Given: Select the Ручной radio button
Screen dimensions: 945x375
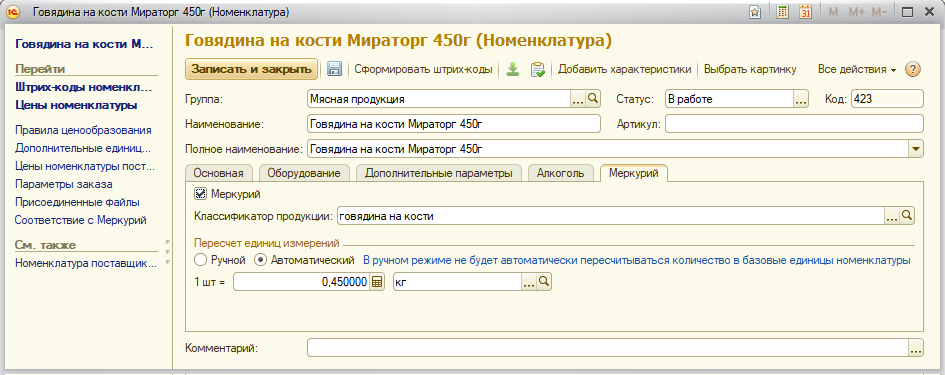Looking at the screenshot, I should (x=201, y=260).
